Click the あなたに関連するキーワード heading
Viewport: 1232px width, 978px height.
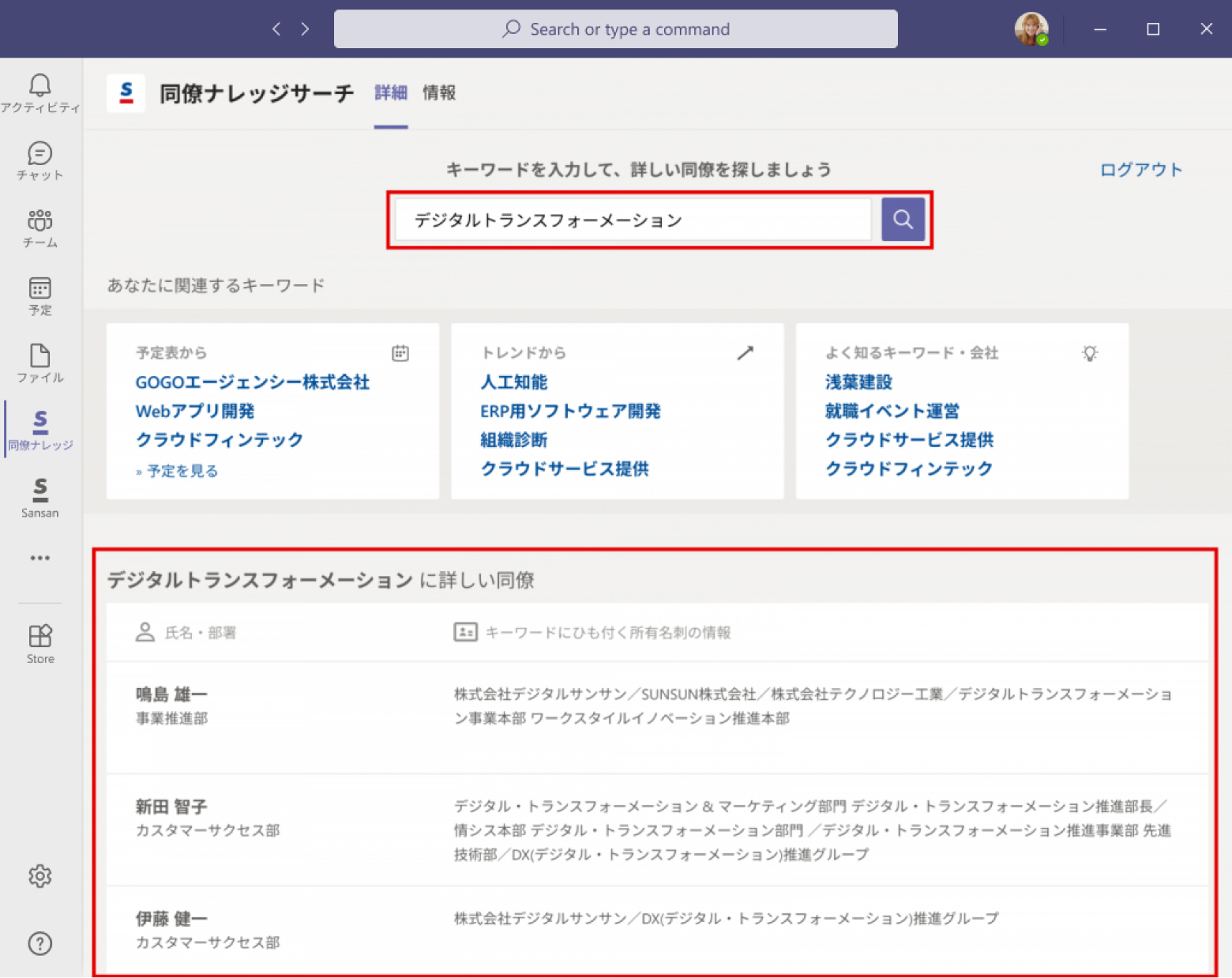tap(216, 285)
